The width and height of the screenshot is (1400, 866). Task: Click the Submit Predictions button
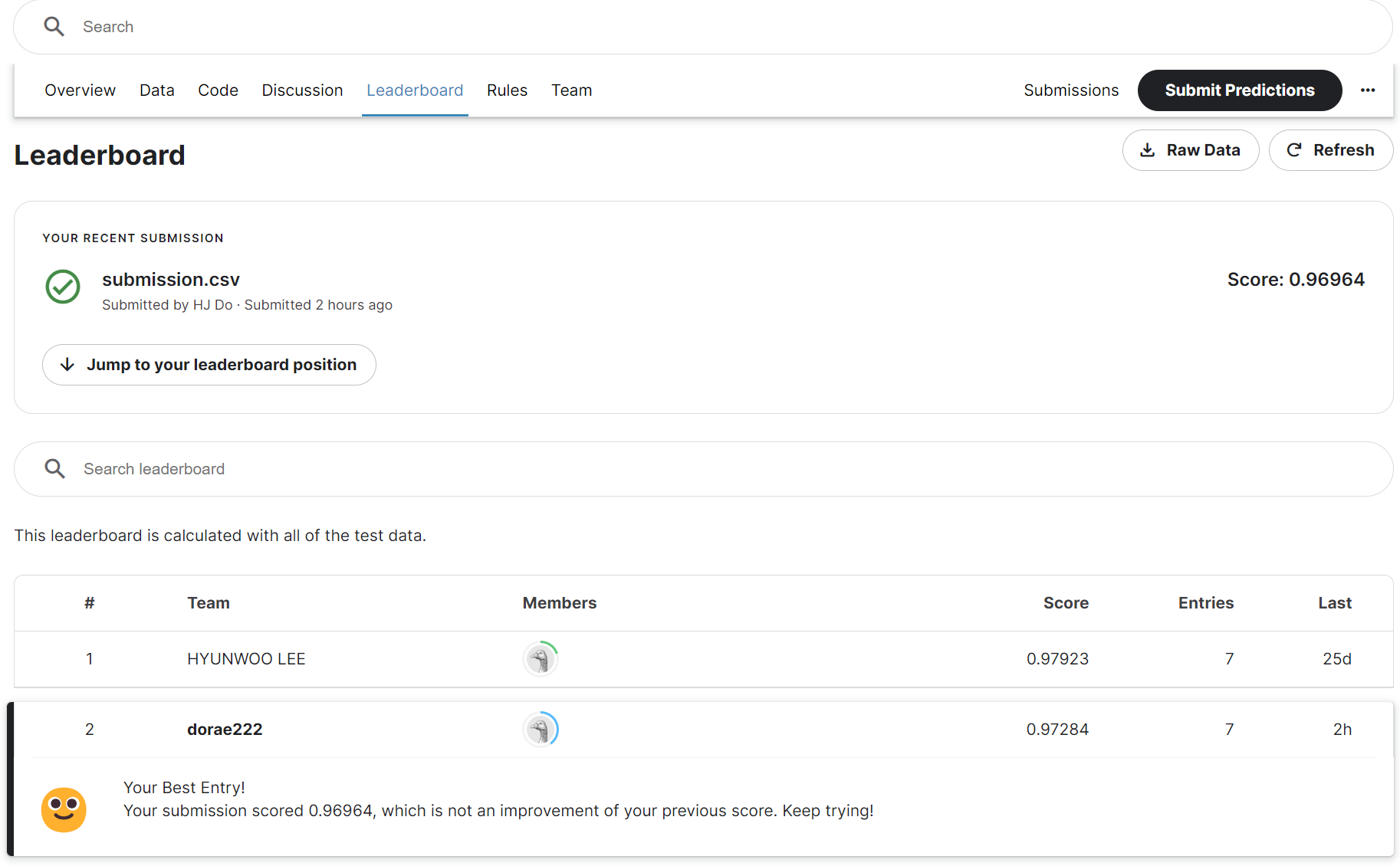tap(1240, 90)
